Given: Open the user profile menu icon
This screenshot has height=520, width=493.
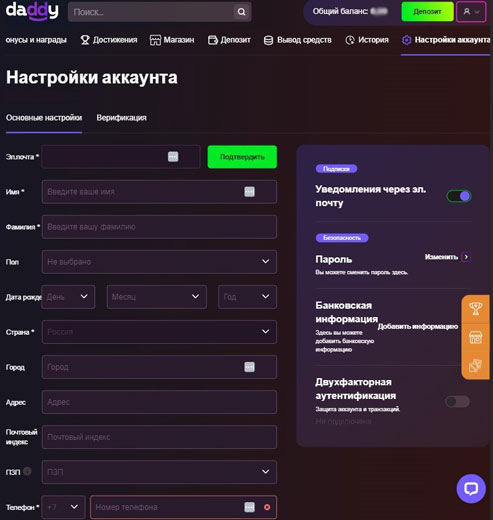Looking at the screenshot, I should pyautogui.click(x=471, y=12).
